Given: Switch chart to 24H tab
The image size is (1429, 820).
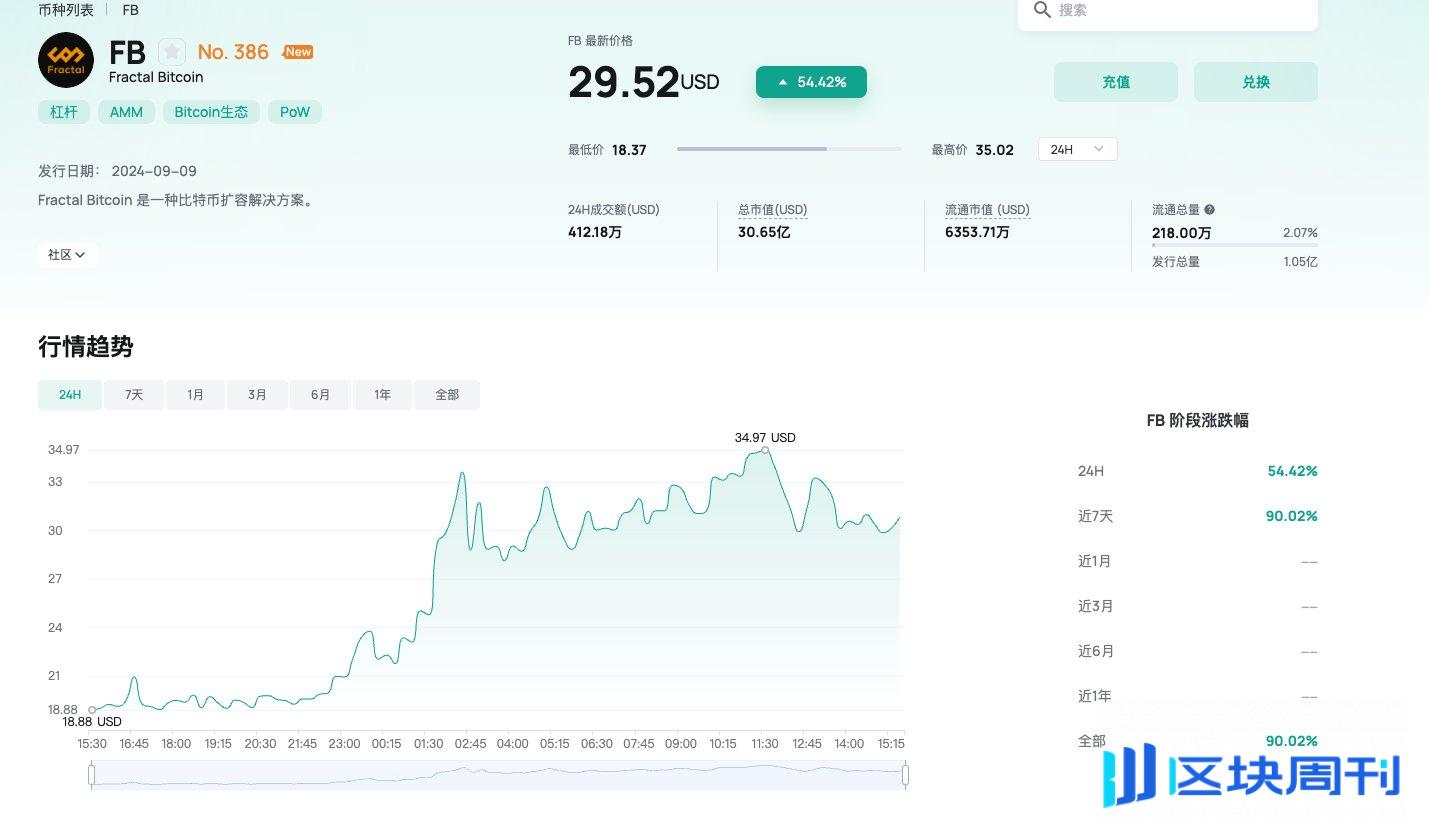Looking at the screenshot, I should click(x=70, y=395).
